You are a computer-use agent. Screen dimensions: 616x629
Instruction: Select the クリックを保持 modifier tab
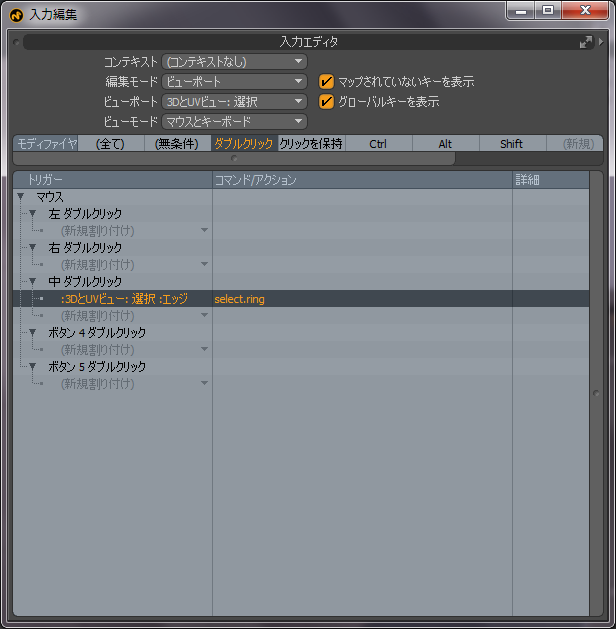(x=311, y=144)
